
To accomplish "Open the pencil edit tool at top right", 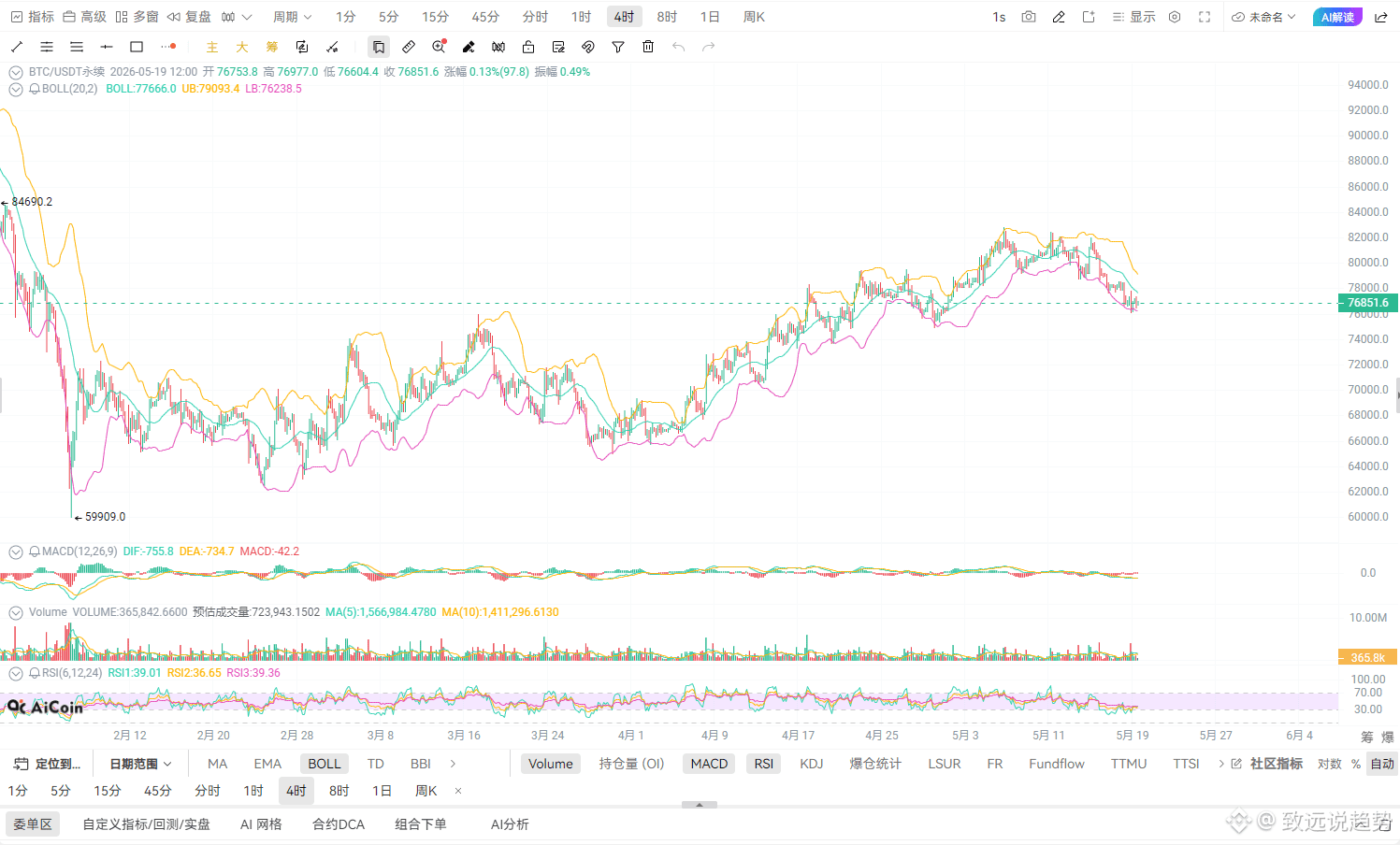I will tap(1059, 17).
